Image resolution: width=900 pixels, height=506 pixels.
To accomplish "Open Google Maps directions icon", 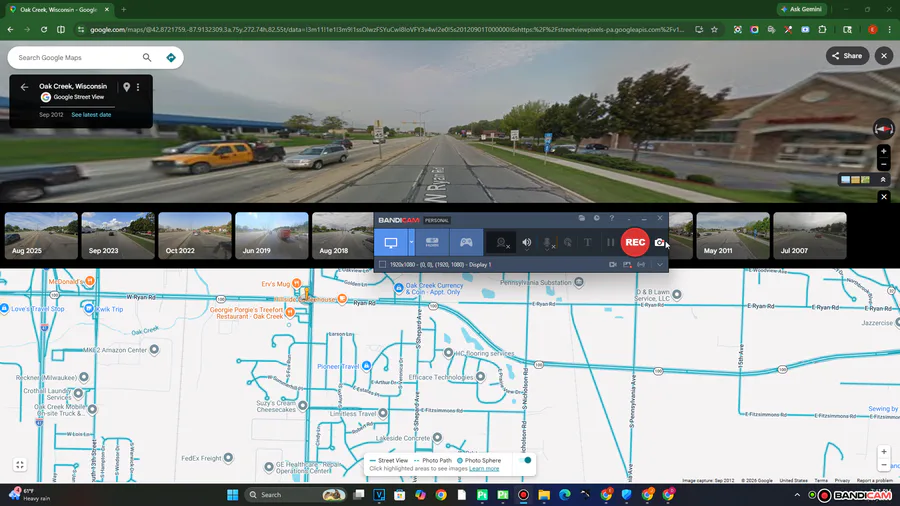I will pyautogui.click(x=170, y=57).
